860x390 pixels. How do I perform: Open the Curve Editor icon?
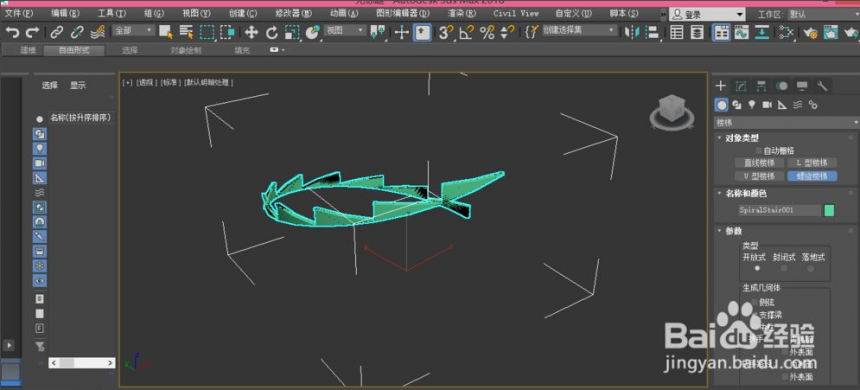[x=742, y=32]
